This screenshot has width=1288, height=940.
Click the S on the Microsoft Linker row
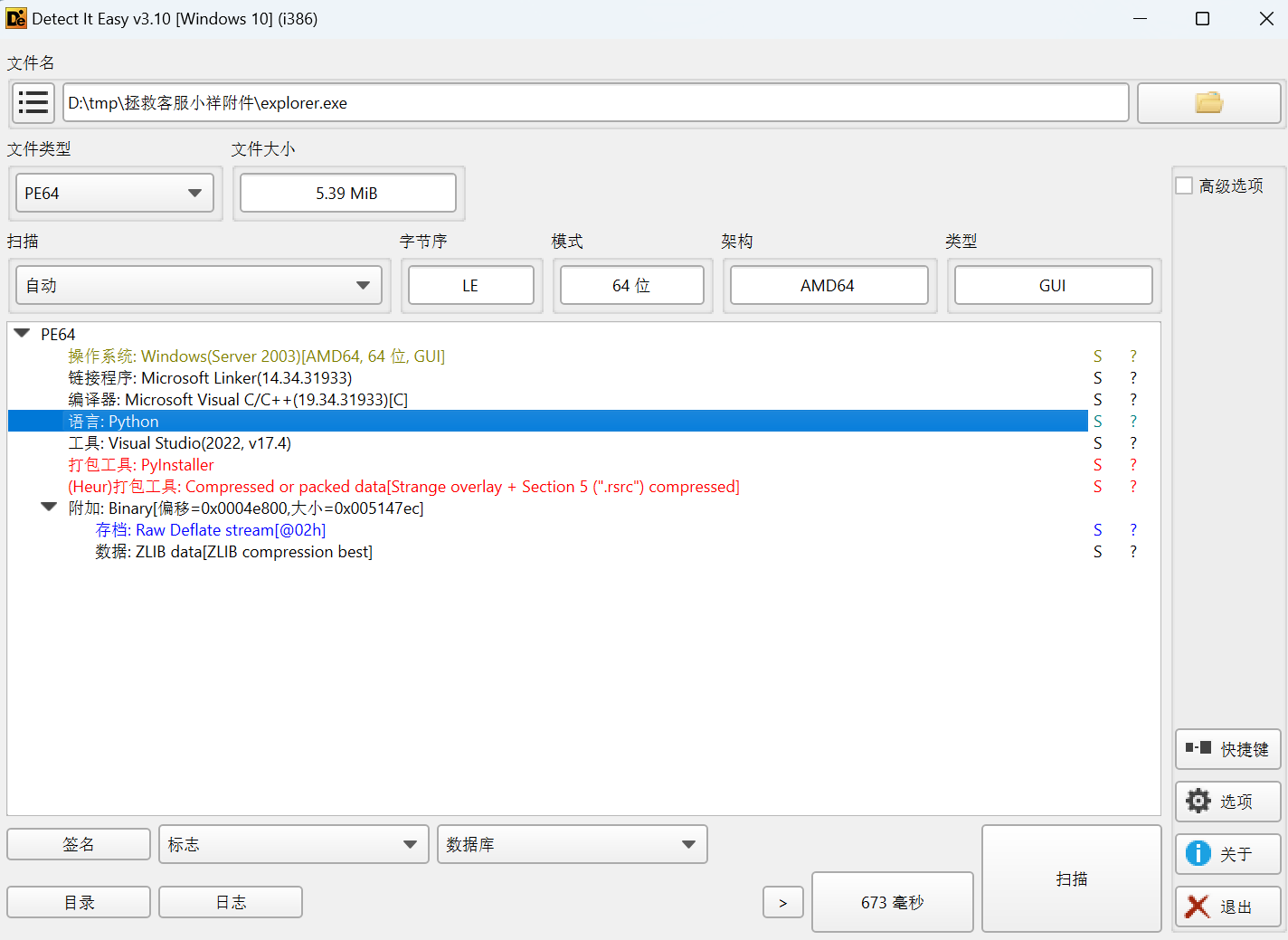click(x=1098, y=377)
